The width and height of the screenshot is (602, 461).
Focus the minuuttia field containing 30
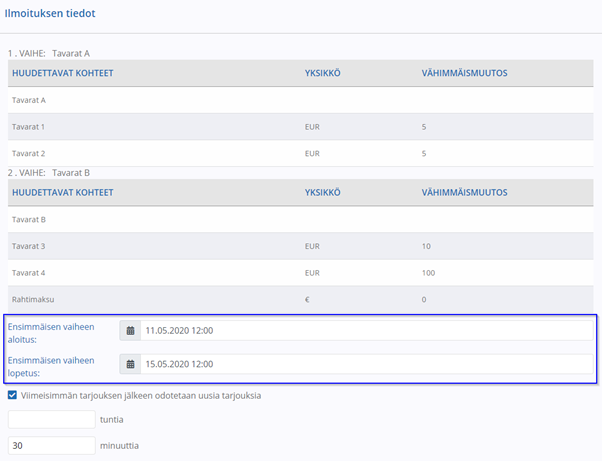coord(52,445)
